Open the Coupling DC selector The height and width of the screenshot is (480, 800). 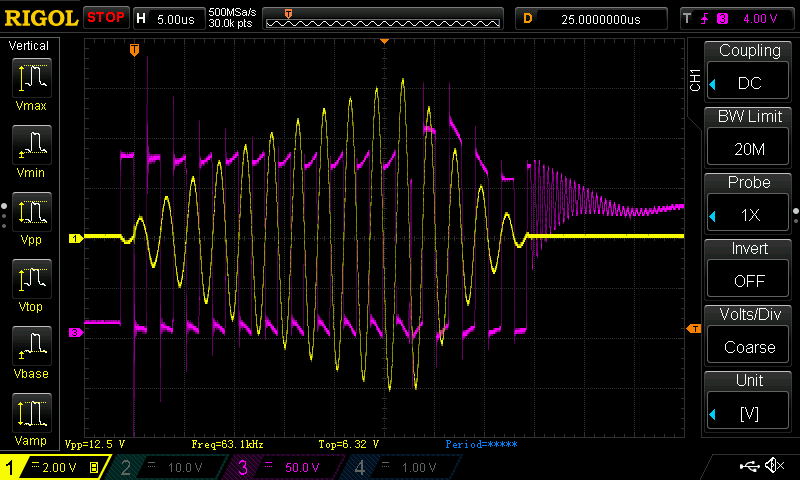749,72
